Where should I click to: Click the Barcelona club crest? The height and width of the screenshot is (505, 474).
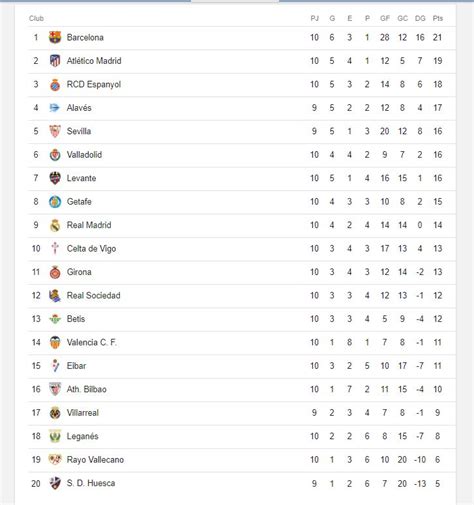click(x=55, y=37)
